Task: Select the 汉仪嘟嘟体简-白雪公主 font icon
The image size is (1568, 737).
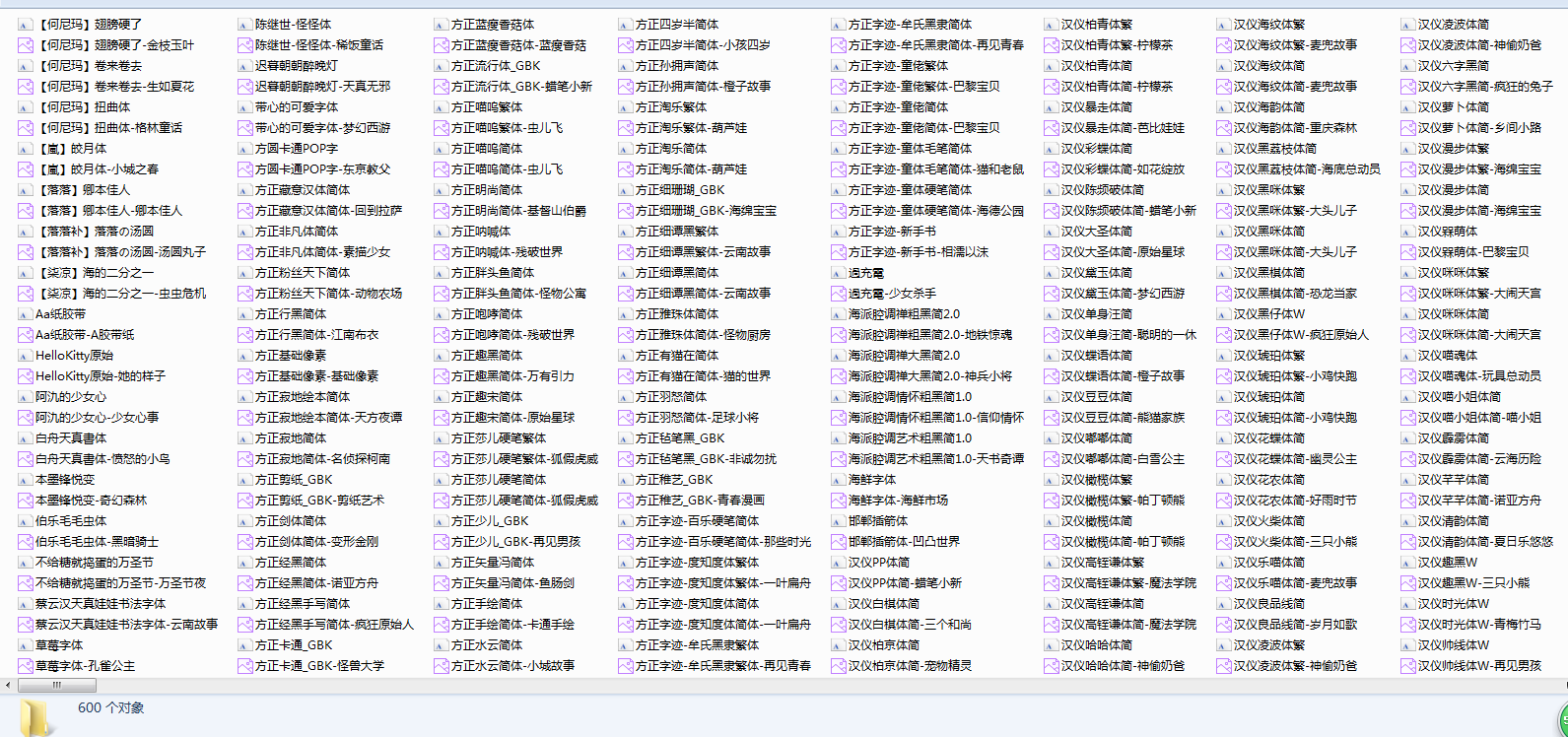Action: pos(1052,459)
